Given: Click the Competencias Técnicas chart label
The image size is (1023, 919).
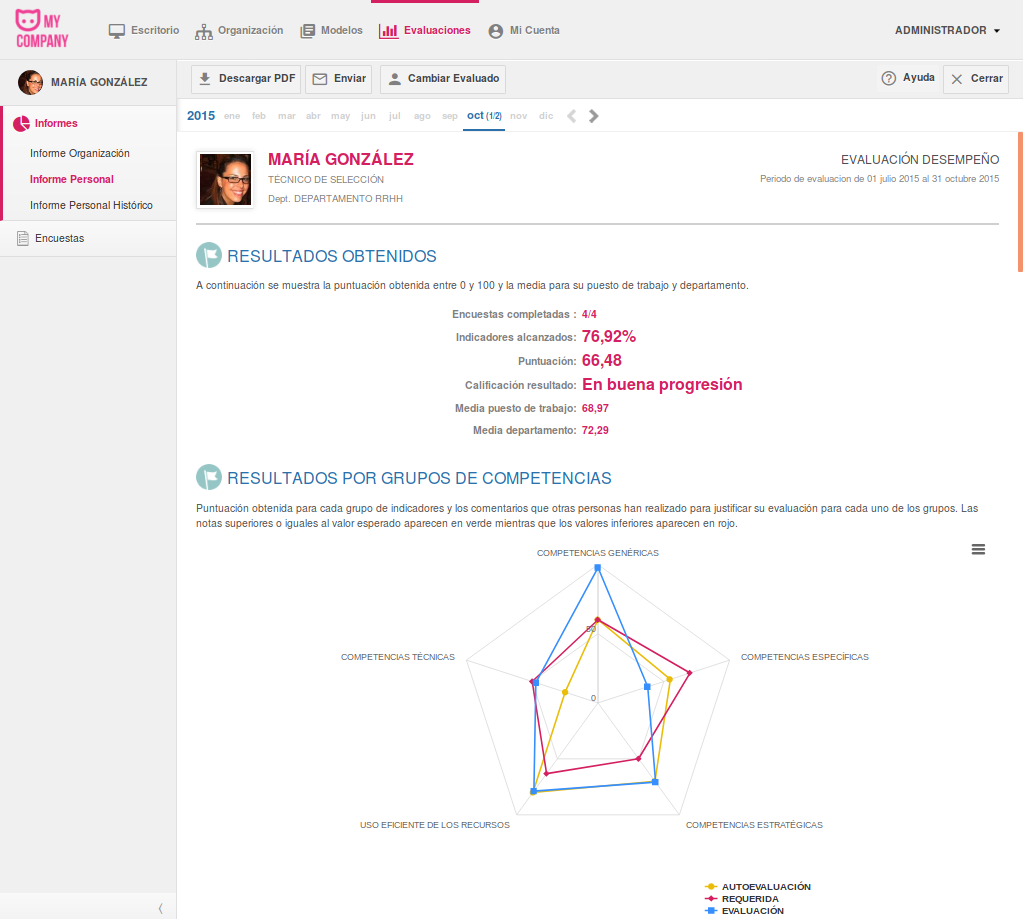Looking at the screenshot, I should pos(397,657).
